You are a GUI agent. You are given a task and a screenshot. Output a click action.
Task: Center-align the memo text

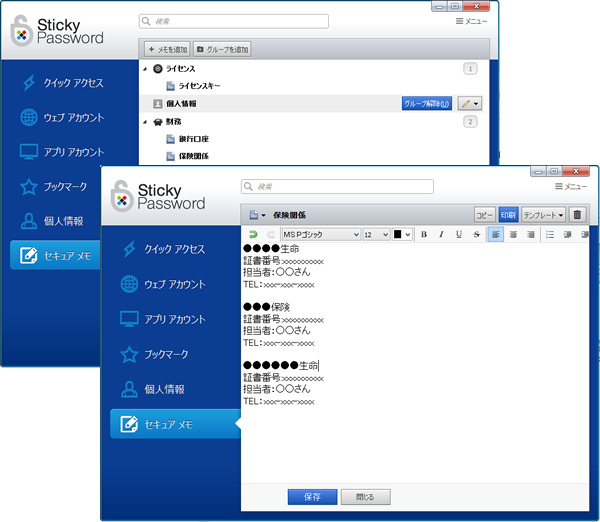tap(513, 234)
